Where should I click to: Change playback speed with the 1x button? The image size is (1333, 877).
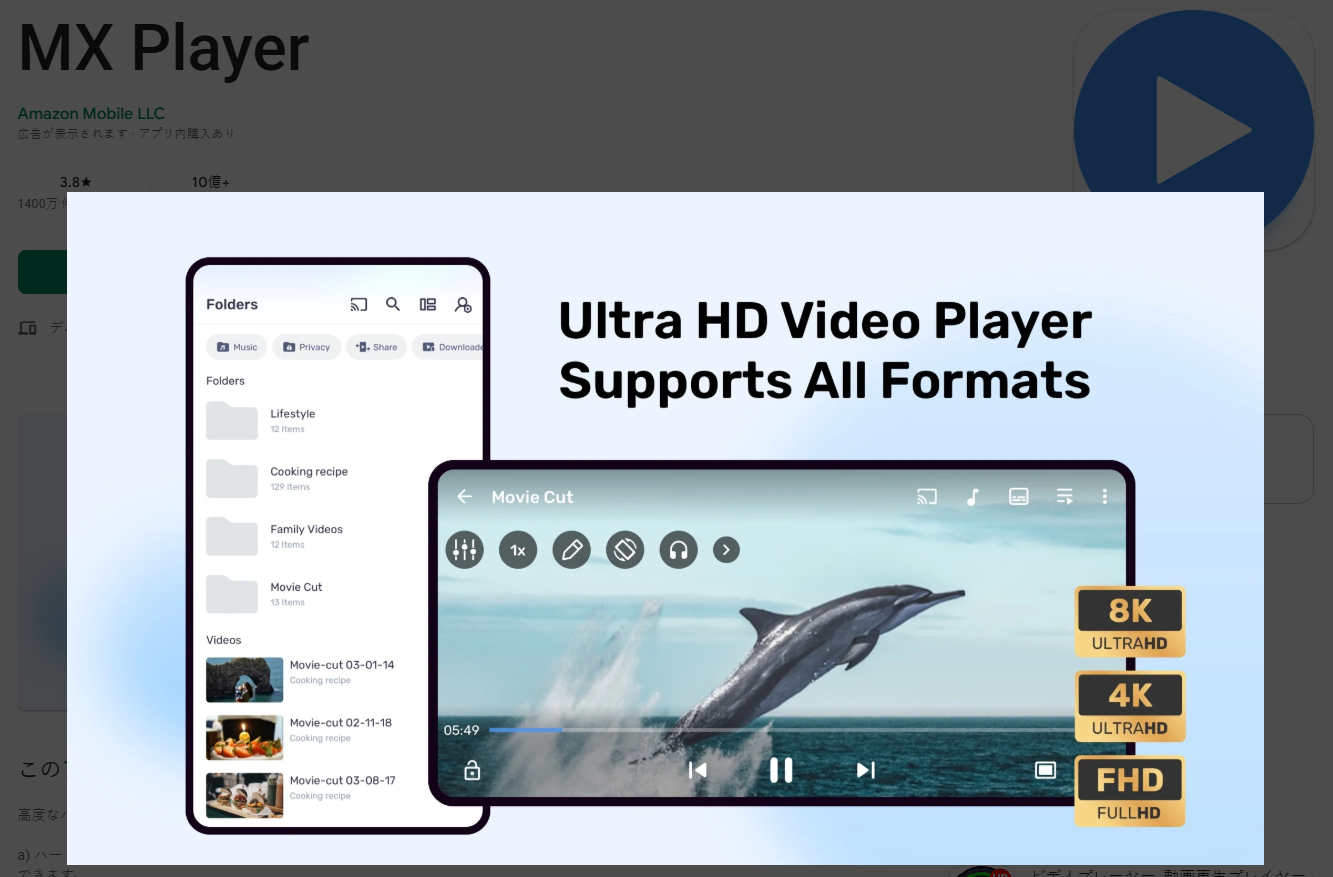[x=518, y=550]
